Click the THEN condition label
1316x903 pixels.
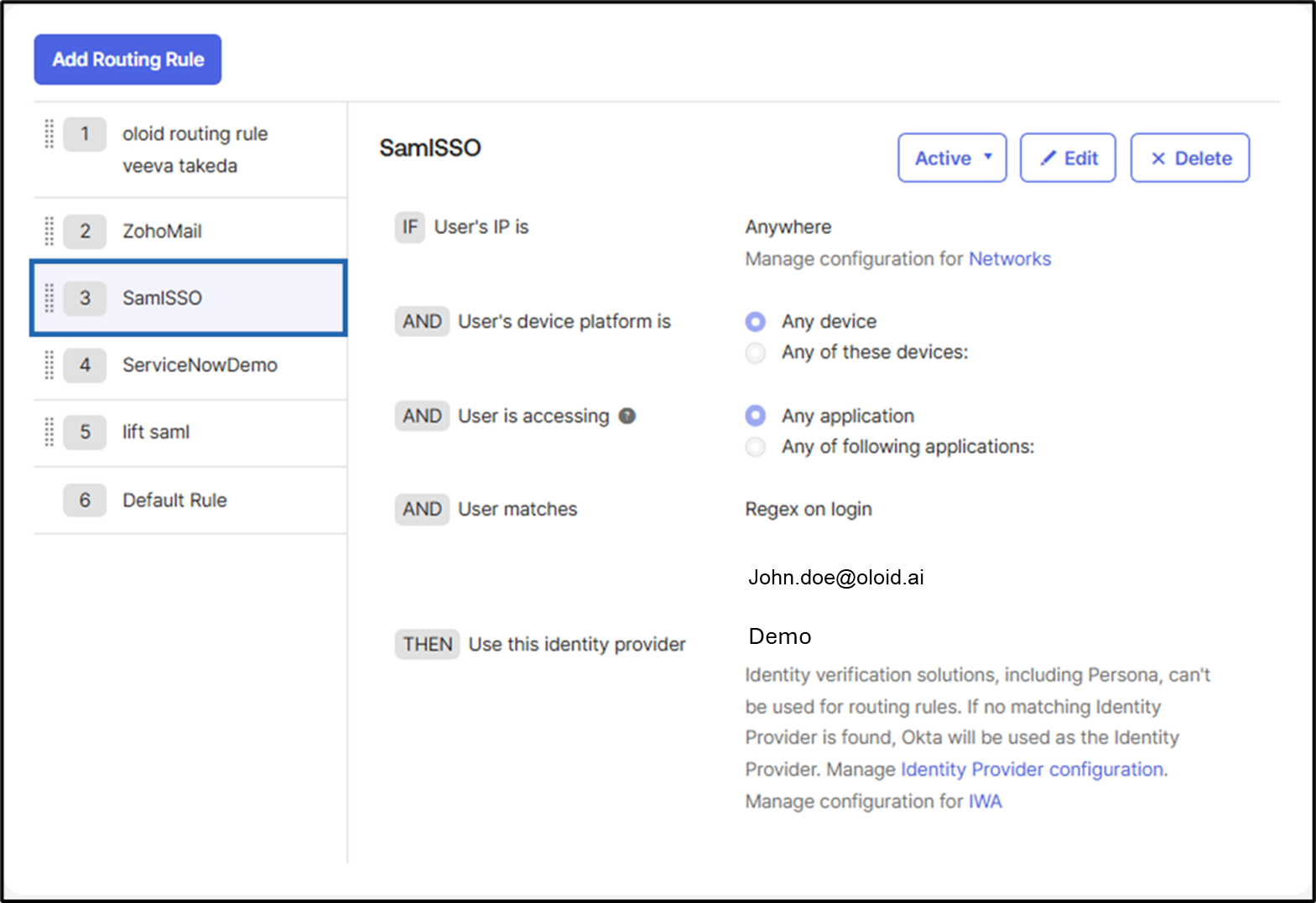(427, 645)
